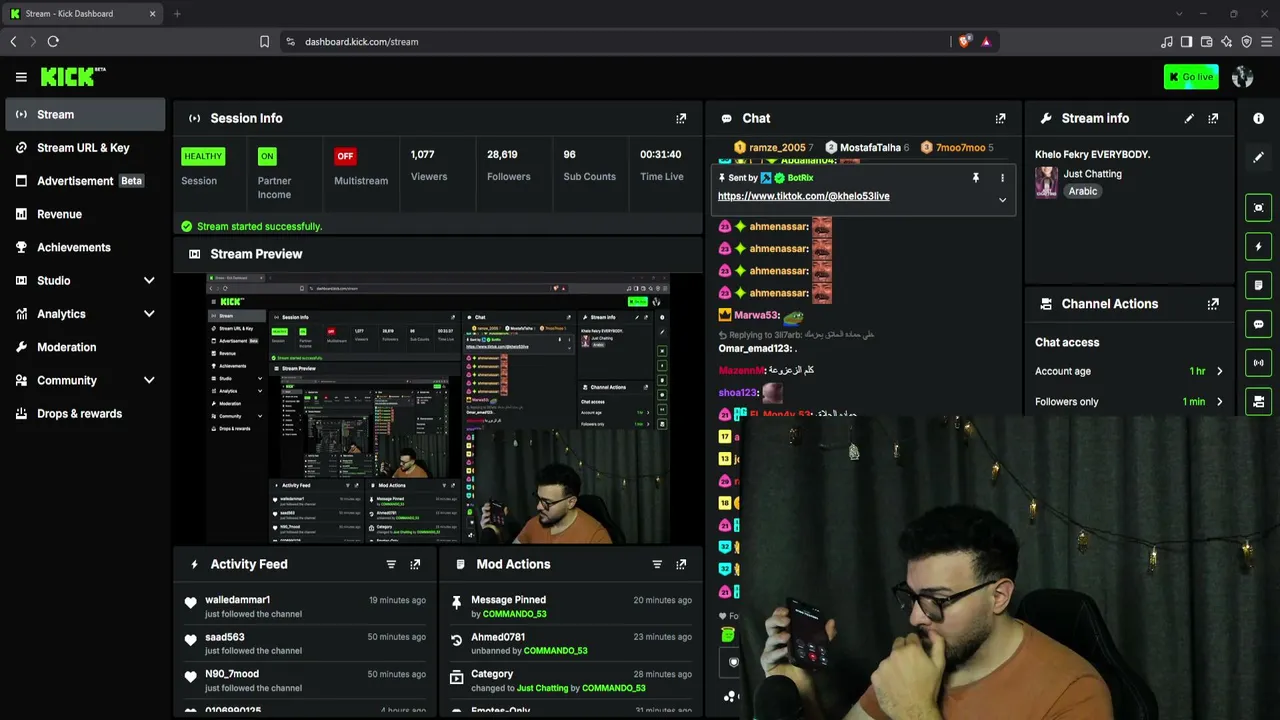Image resolution: width=1280 pixels, height=720 pixels.
Task: Edit stream info with the pencil icon
Action: pyautogui.click(x=1189, y=118)
